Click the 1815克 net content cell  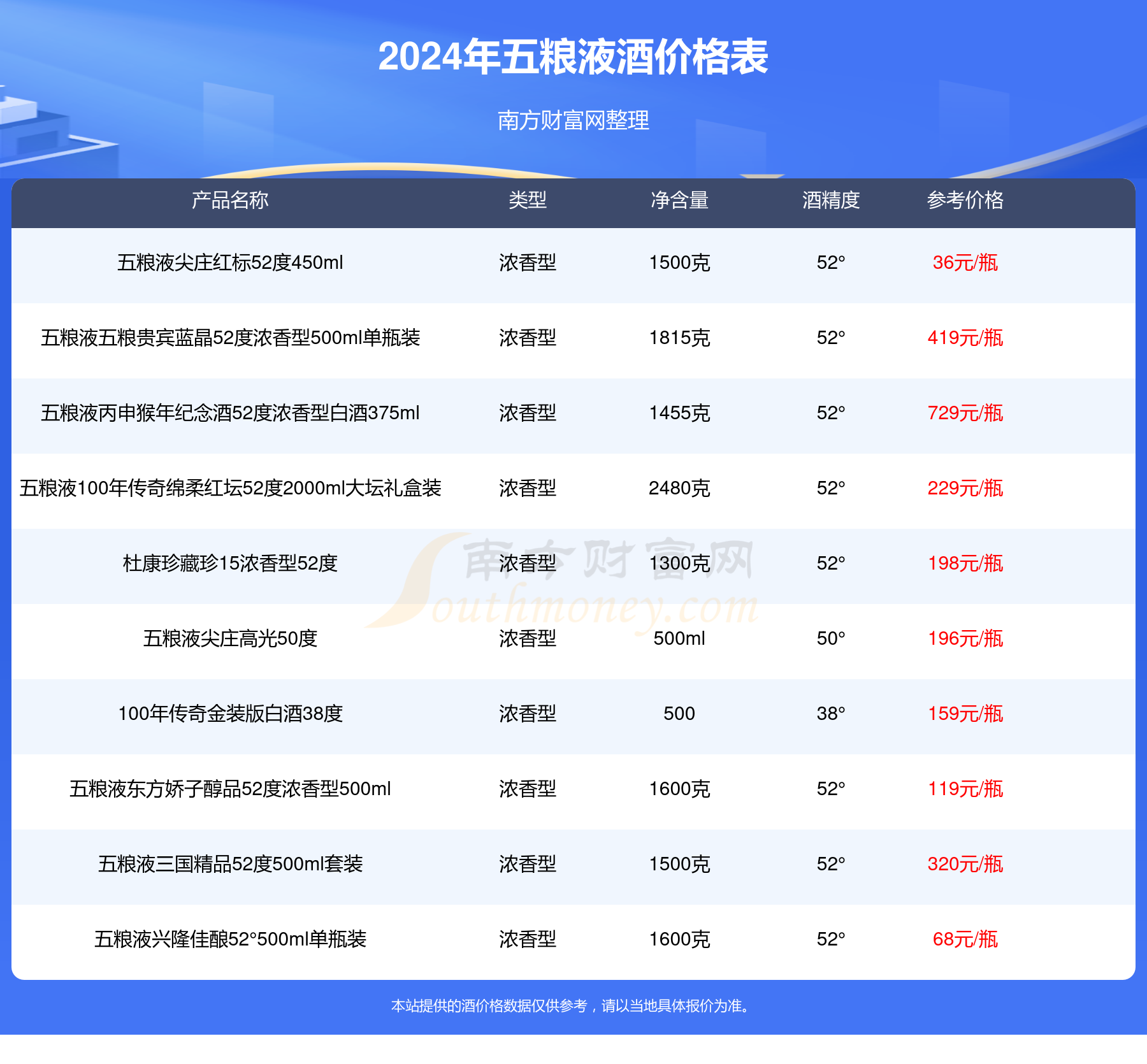tap(679, 338)
